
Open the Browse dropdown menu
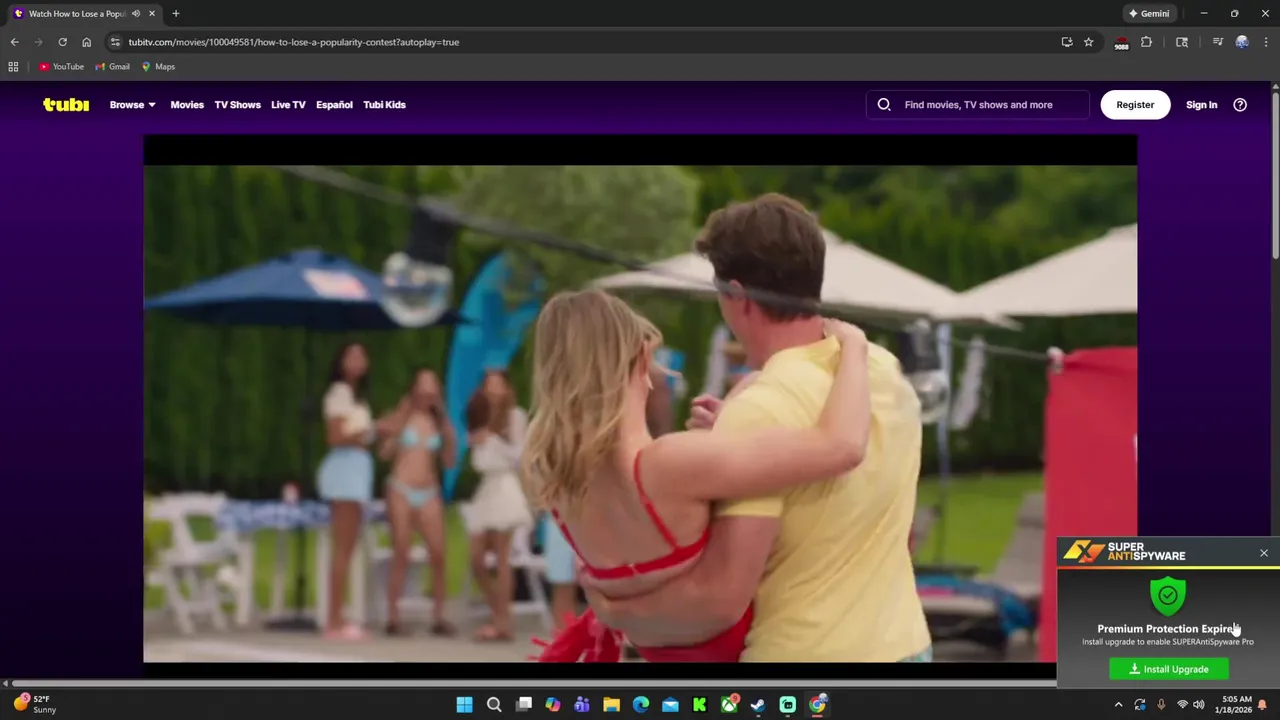[x=132, y=104]
